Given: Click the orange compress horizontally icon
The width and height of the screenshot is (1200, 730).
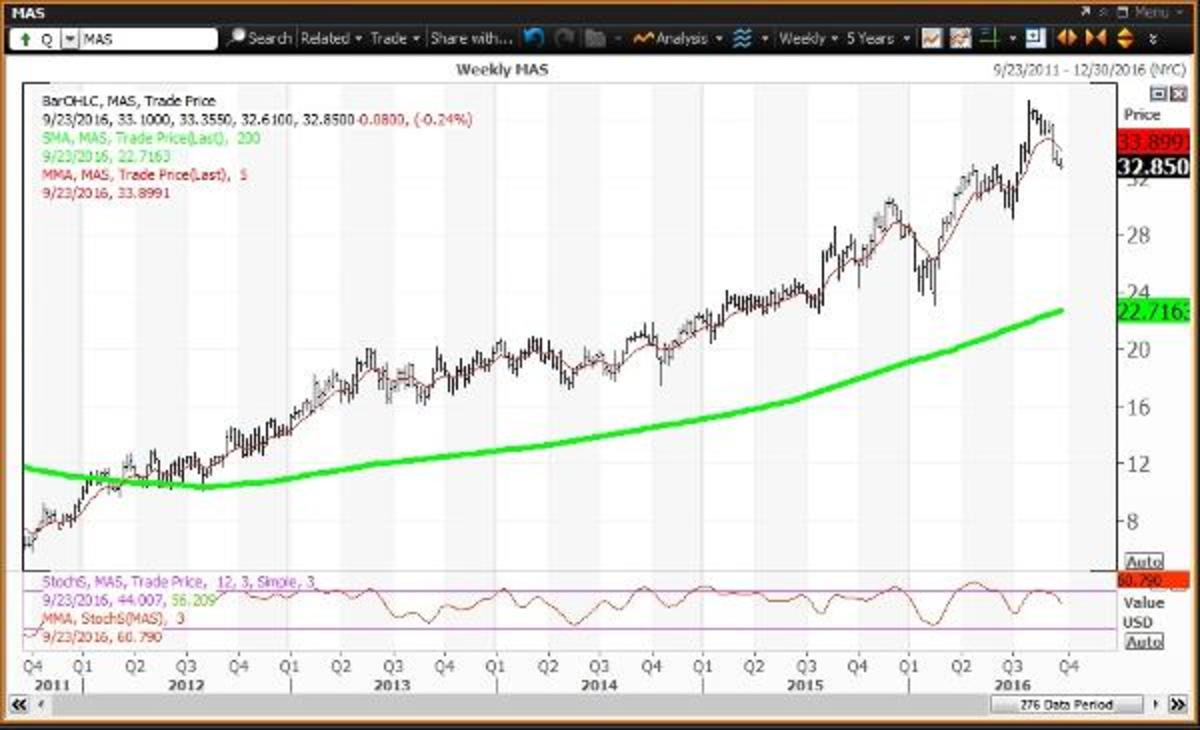Looking at the screenshot, I should tap(1095, 39).
